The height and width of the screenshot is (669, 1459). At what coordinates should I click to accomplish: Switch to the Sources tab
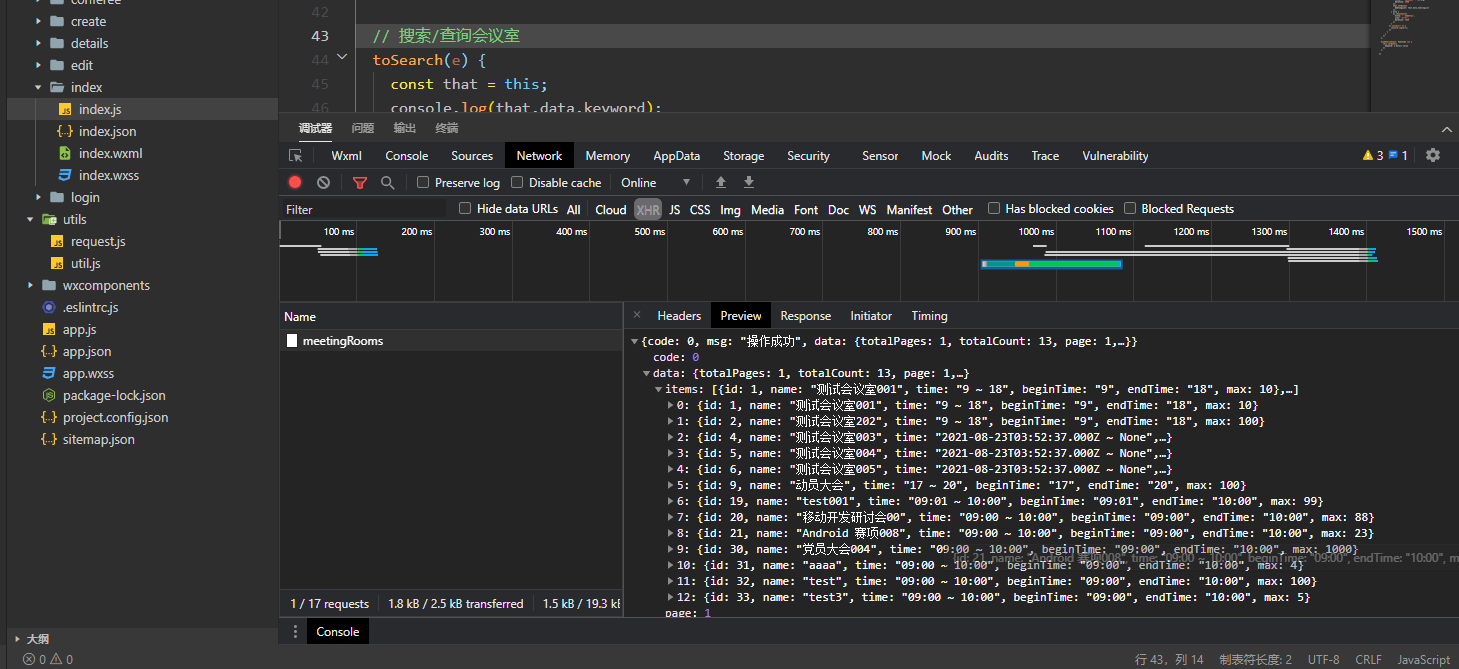point(472,156)
